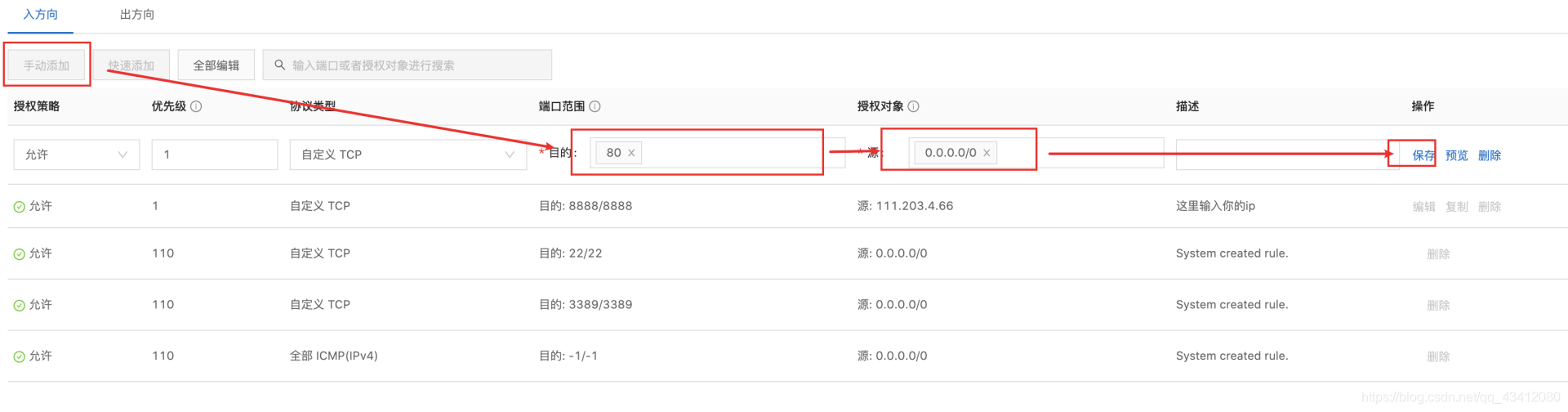Click the green check icon on the 8888/8888 rule

coord(19,207)
